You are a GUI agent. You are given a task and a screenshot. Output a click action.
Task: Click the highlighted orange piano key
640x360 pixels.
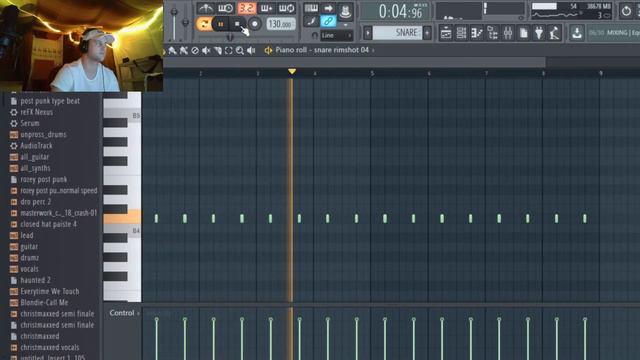[122, 217]
